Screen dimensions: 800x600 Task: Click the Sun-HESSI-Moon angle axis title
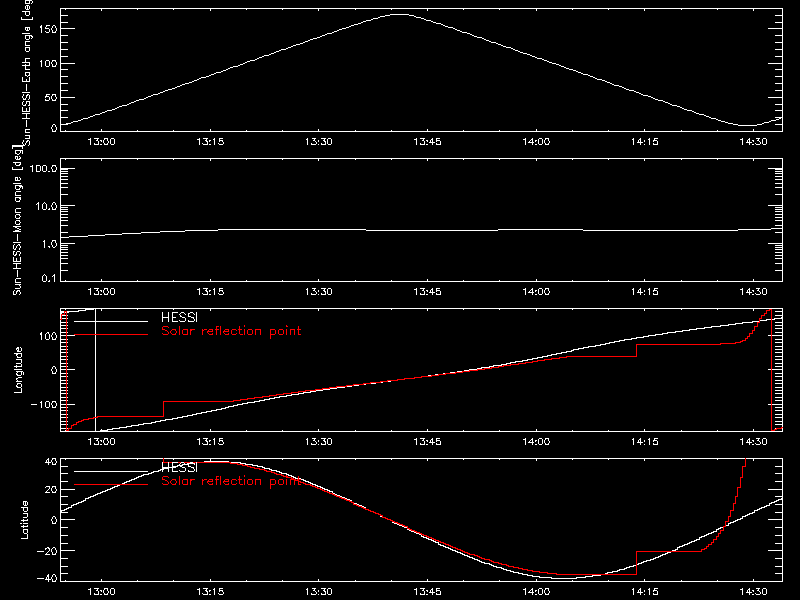[x=18, y=220]
